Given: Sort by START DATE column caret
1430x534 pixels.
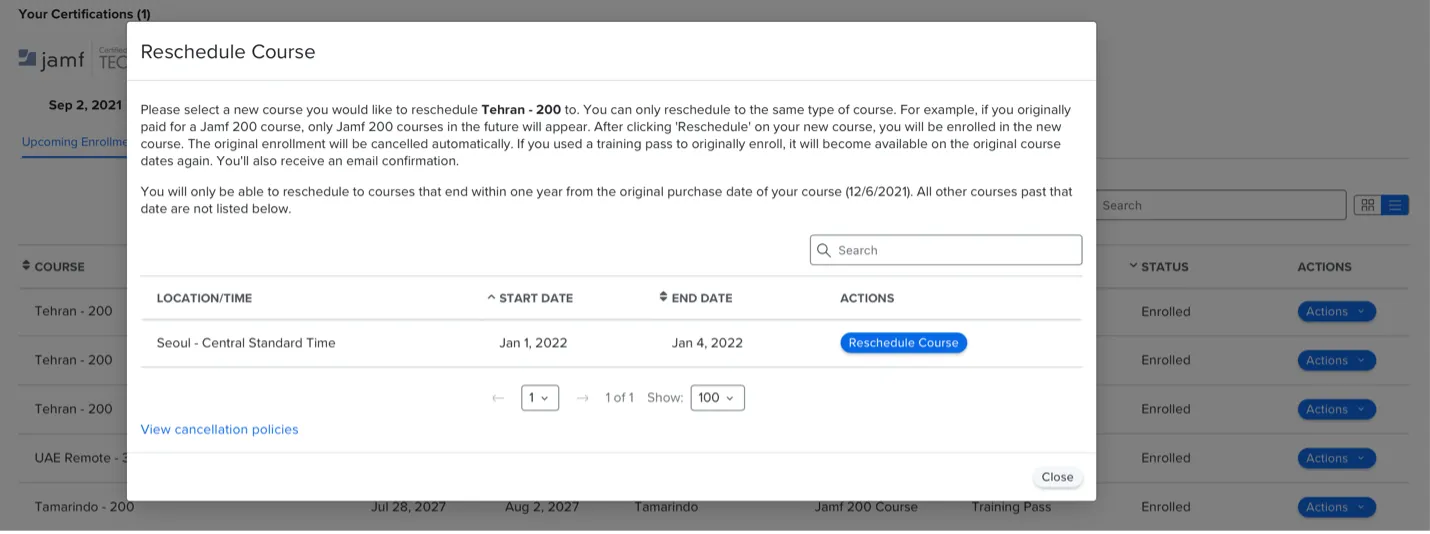Looking at the screenshot, I should coord(491,298).
